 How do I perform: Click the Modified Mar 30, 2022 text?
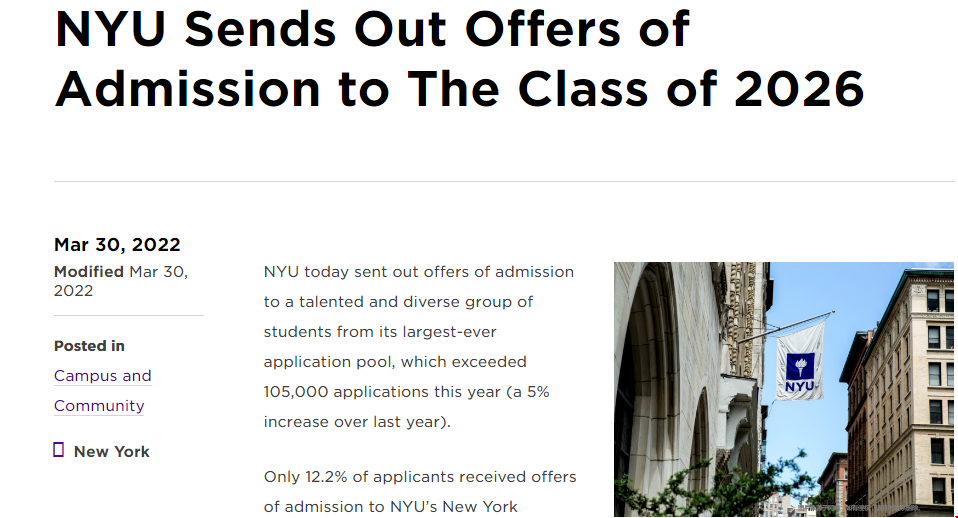(x=121, y=281)
